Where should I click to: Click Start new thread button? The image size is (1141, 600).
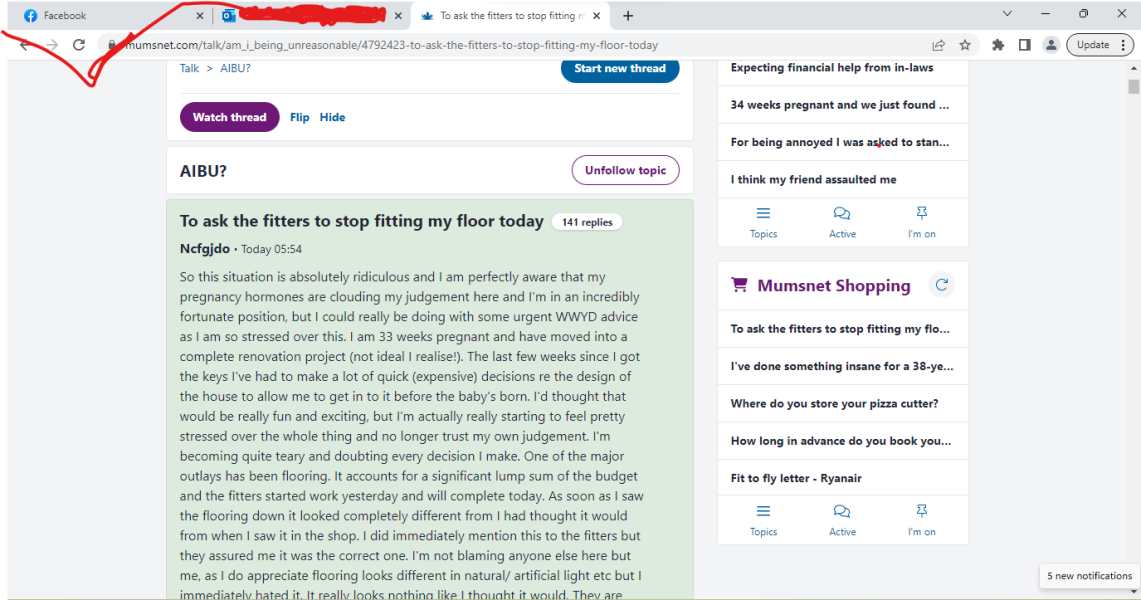tap(619, 68)
